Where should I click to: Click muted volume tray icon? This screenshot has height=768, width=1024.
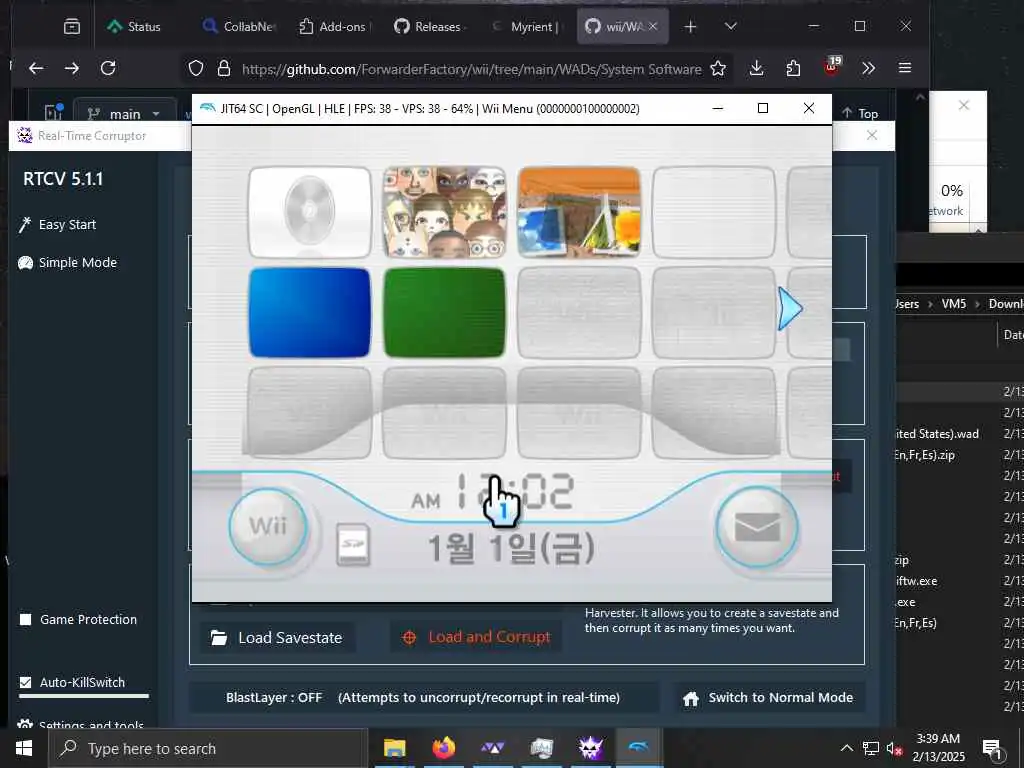pyautogui.click(x=894, y=748)
